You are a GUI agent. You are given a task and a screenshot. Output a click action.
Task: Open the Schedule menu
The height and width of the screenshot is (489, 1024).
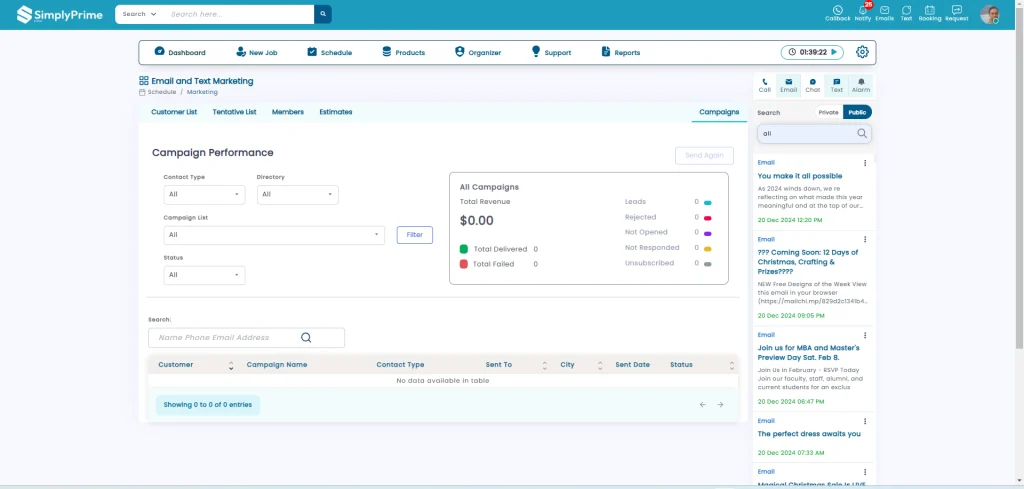coord(330,52)
